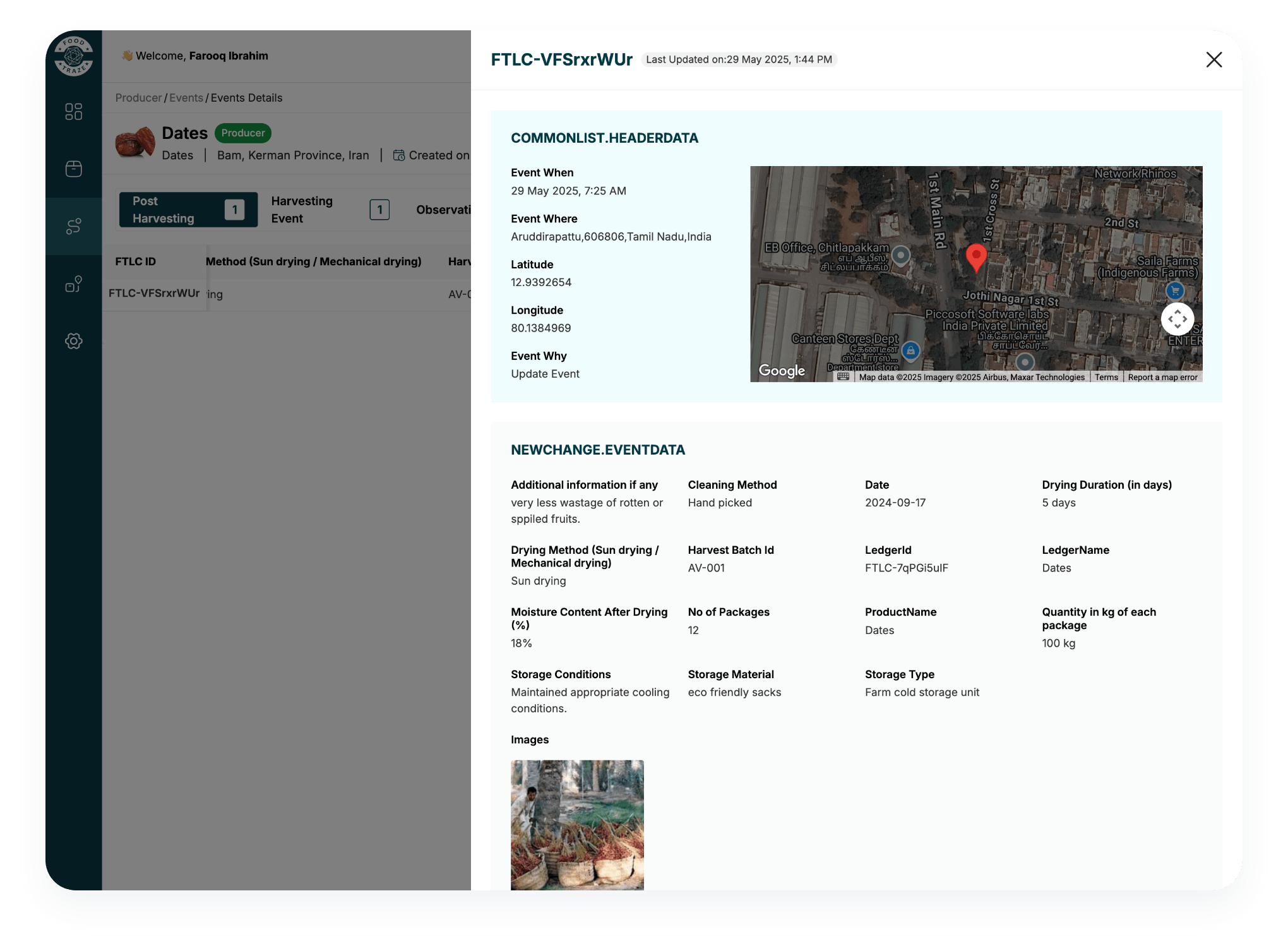Click the Google logo on map
The height and width of the screenshot is (951, 1288).
pyautogui.click(x=782, y=371)
